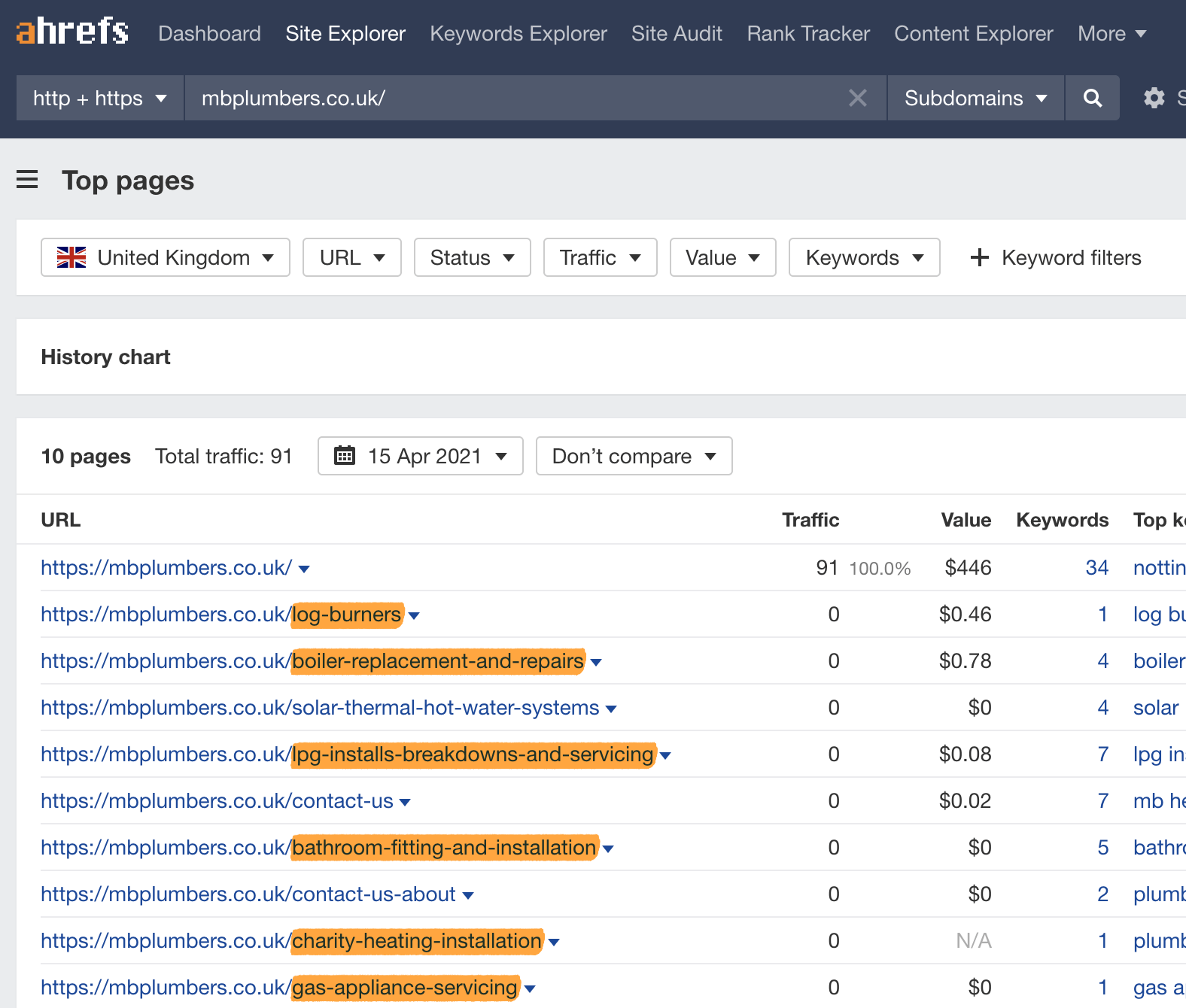Switch to the Keywords Explorer tab
The height and width of the screenshot is (1008, 1186).
point(518,34)
